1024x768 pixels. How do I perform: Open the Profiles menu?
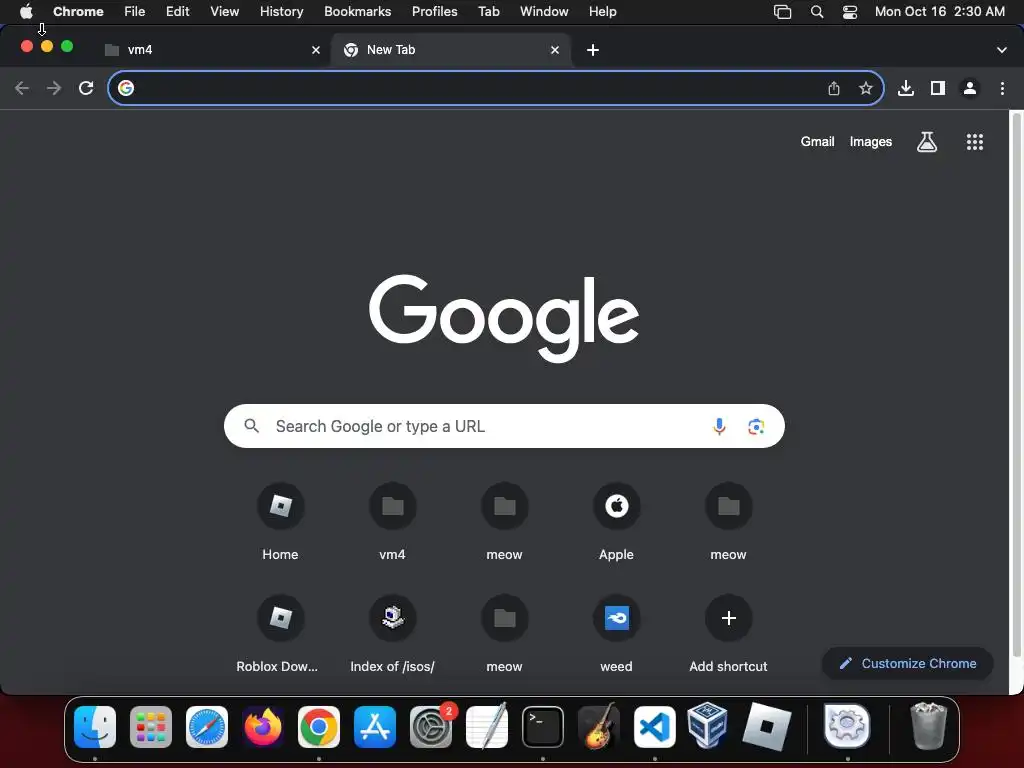435,12
